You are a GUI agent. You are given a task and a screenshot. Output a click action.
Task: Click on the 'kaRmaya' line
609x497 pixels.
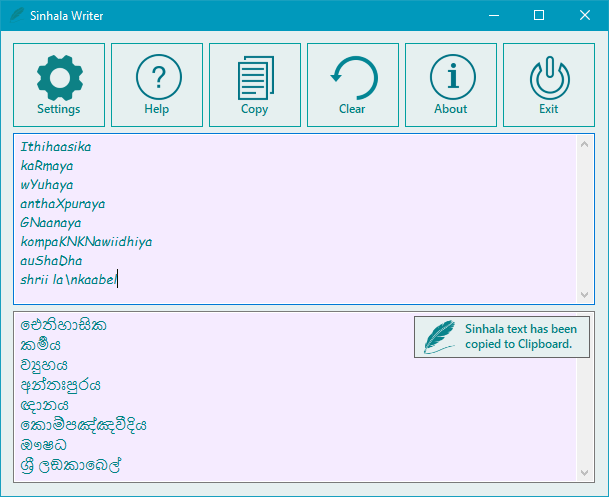[x=47, y=166]
